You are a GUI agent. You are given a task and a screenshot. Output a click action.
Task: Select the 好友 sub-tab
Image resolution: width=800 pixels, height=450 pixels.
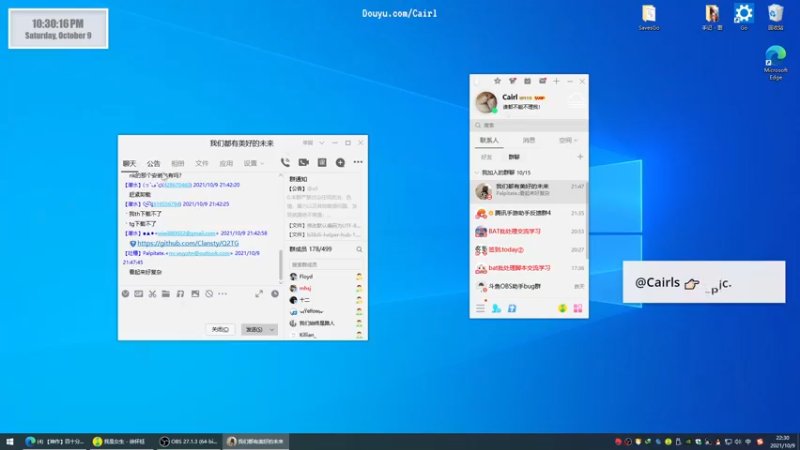pos(486,157)
